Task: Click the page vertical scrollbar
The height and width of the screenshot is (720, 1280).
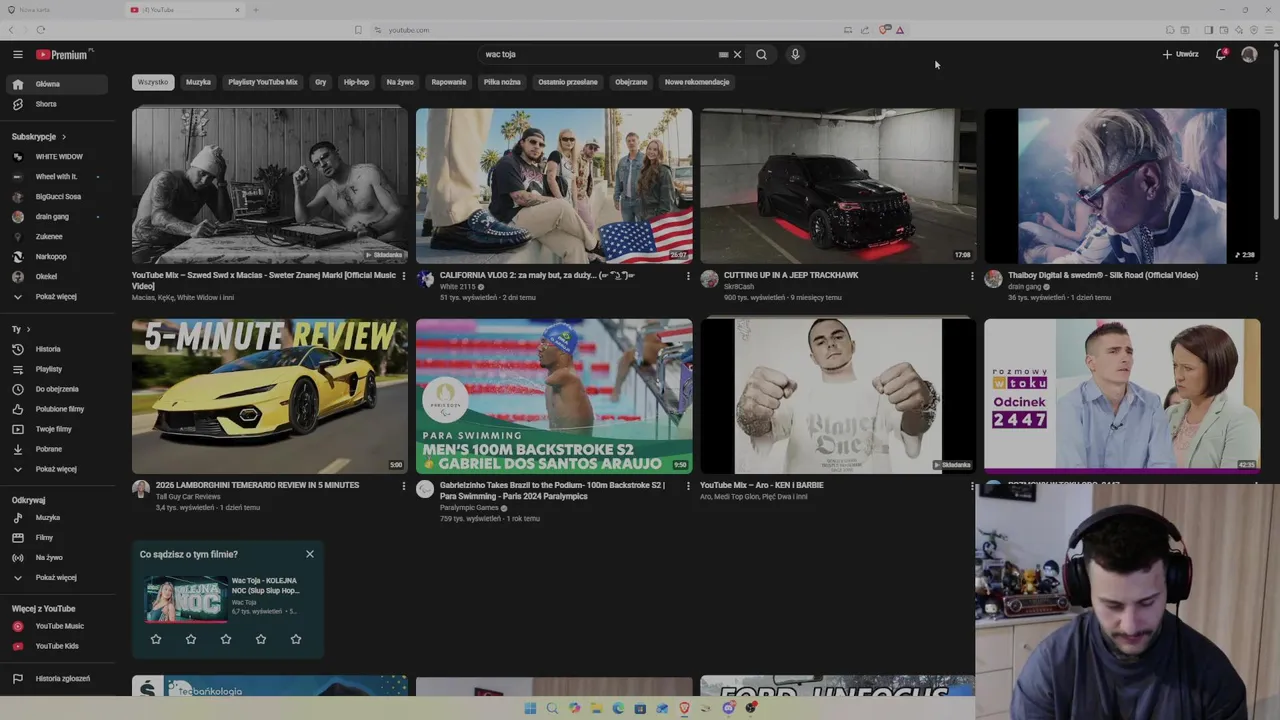Action: [x=1276, y=135]
